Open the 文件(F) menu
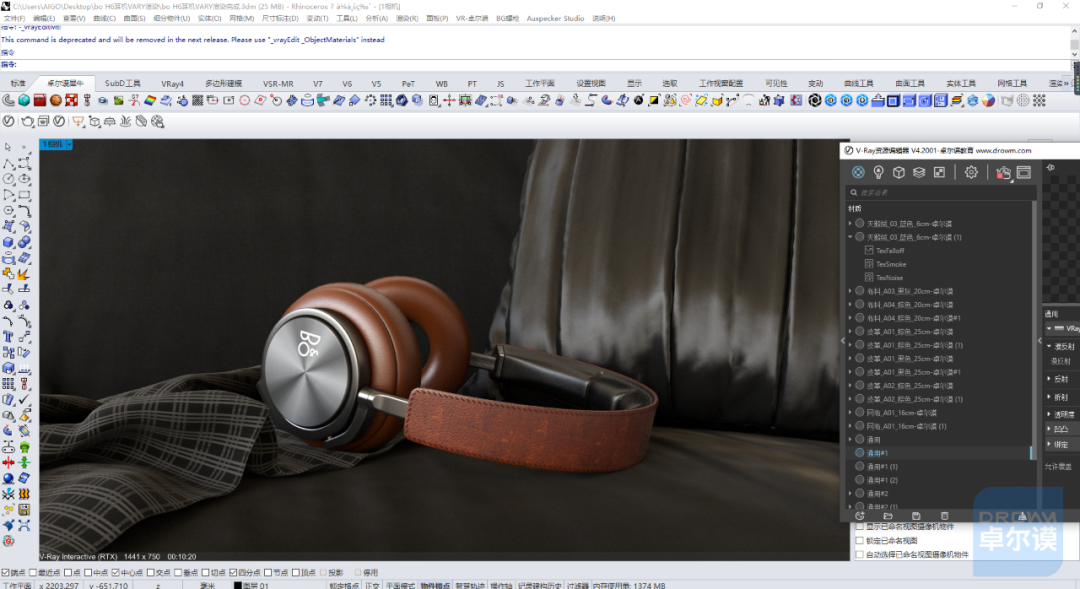The width and height of the screenshot is (1080, 589). coord(14,19)
